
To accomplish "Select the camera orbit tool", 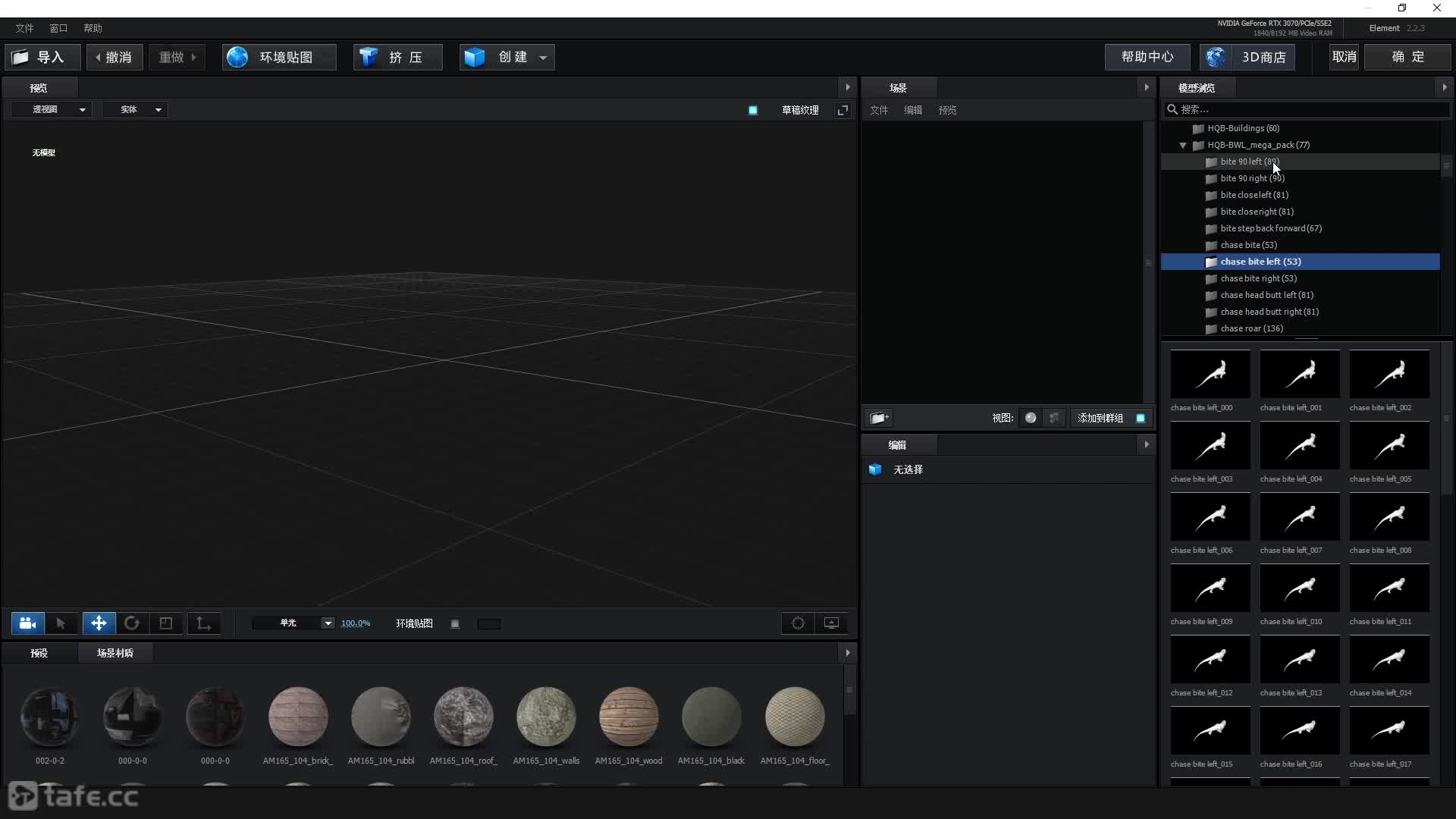I will (28, 623).
